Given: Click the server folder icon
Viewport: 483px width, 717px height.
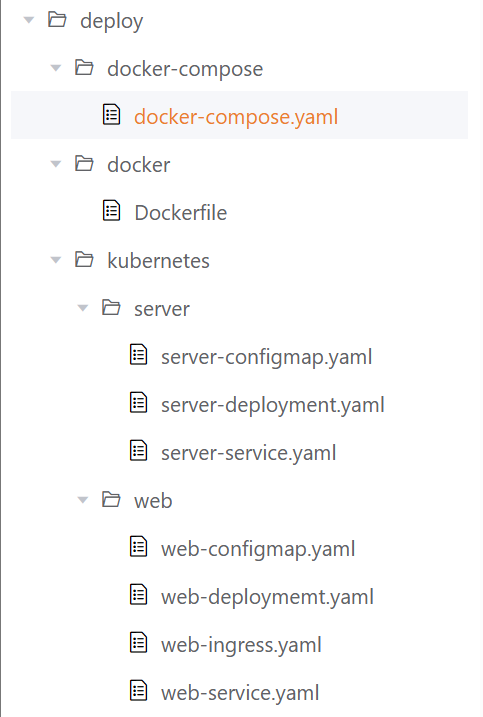Looking at the screenshot, I should 111,308.
